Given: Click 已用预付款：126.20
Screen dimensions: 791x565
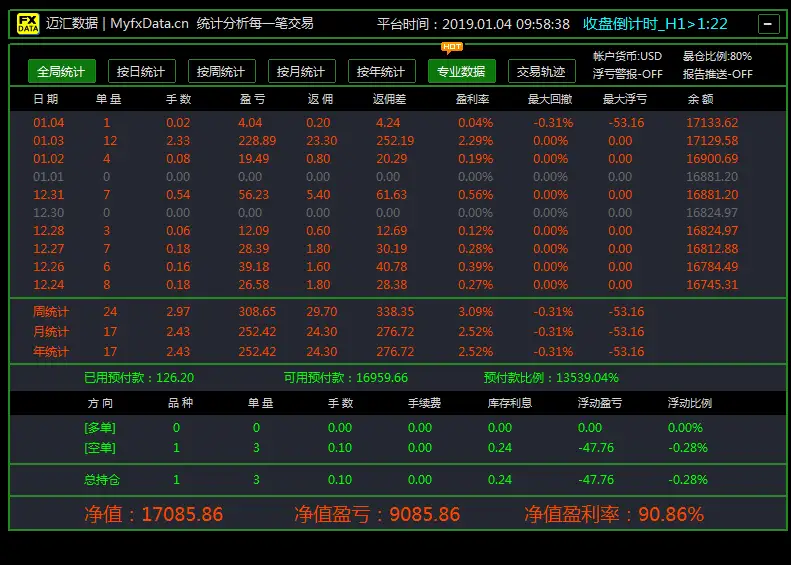Looking at the screenshot, I should coord(139,377).
